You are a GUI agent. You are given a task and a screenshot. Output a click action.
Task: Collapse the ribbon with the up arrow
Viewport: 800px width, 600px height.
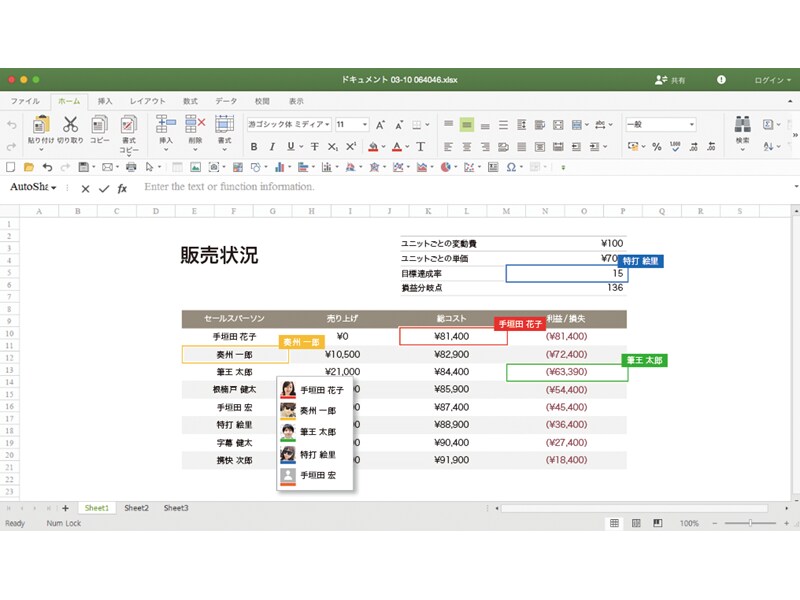pyautogui.click(x=790, y=102)
